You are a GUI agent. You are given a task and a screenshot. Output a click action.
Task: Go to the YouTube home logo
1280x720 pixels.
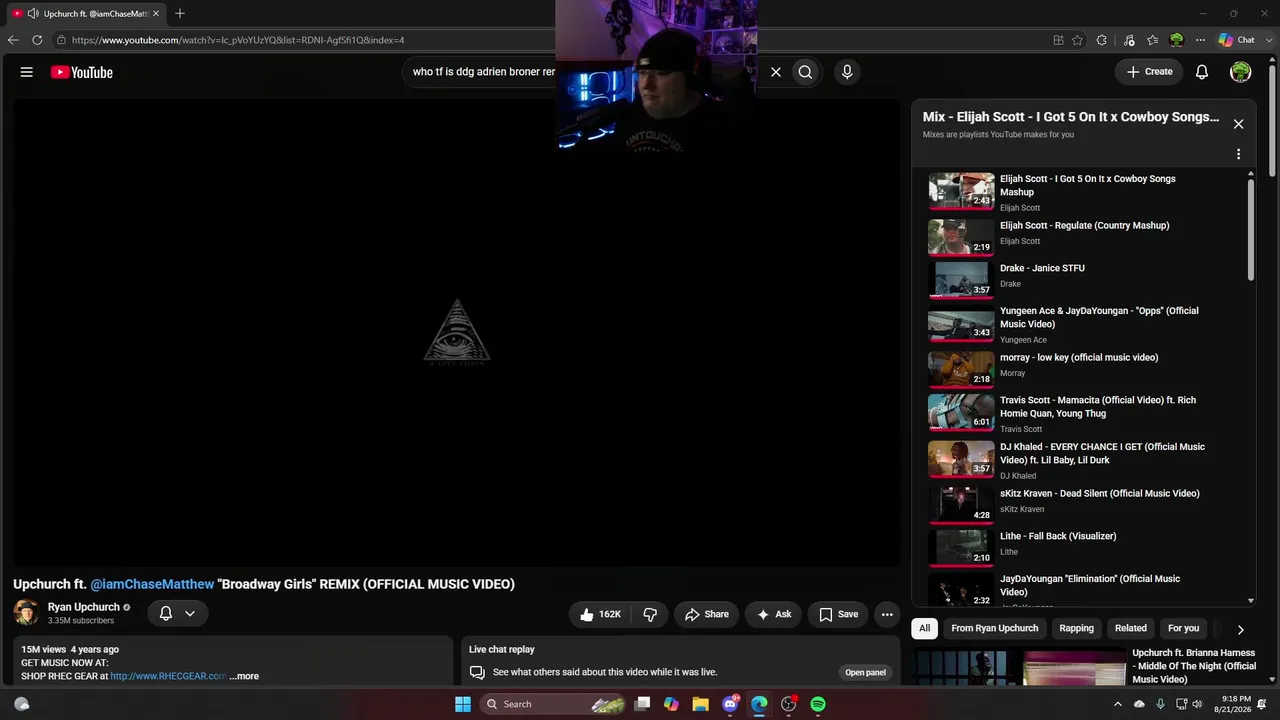point(82,72)
